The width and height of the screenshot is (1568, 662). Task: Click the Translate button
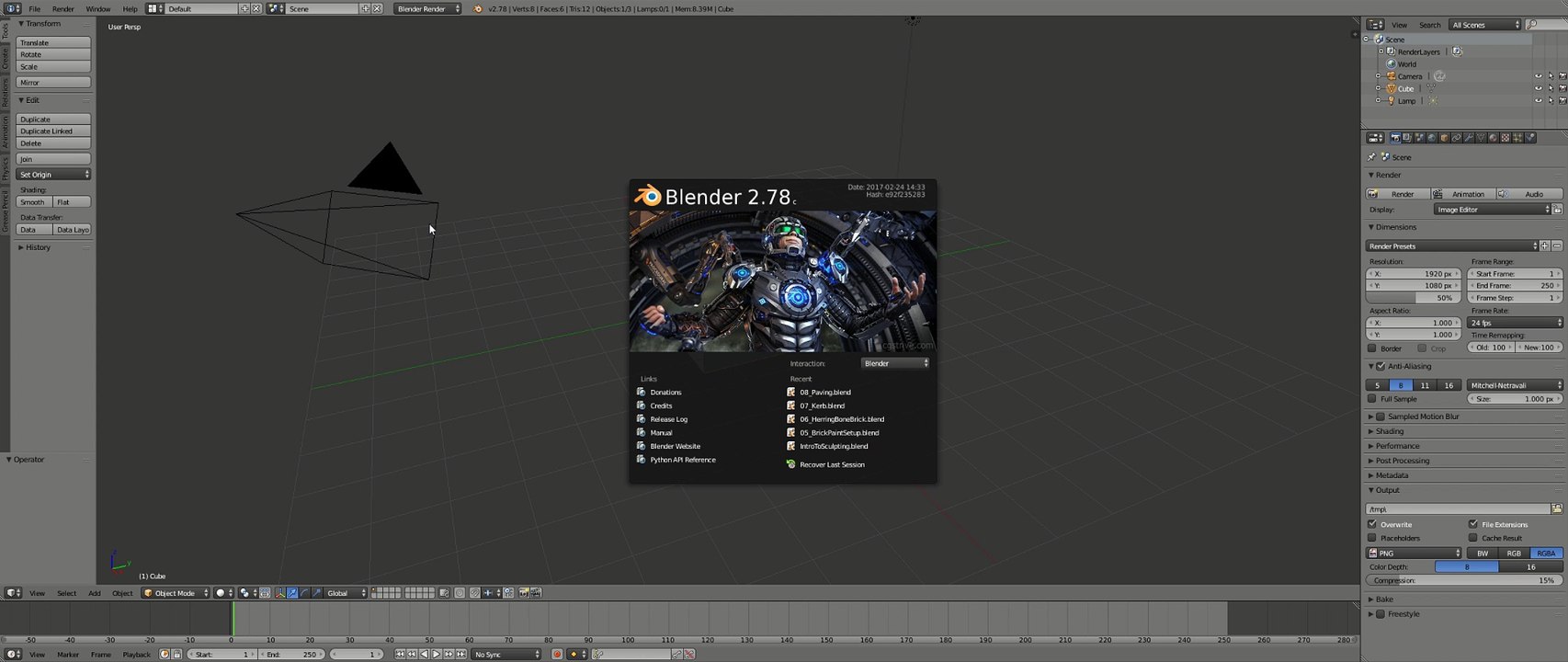point(53,42)
